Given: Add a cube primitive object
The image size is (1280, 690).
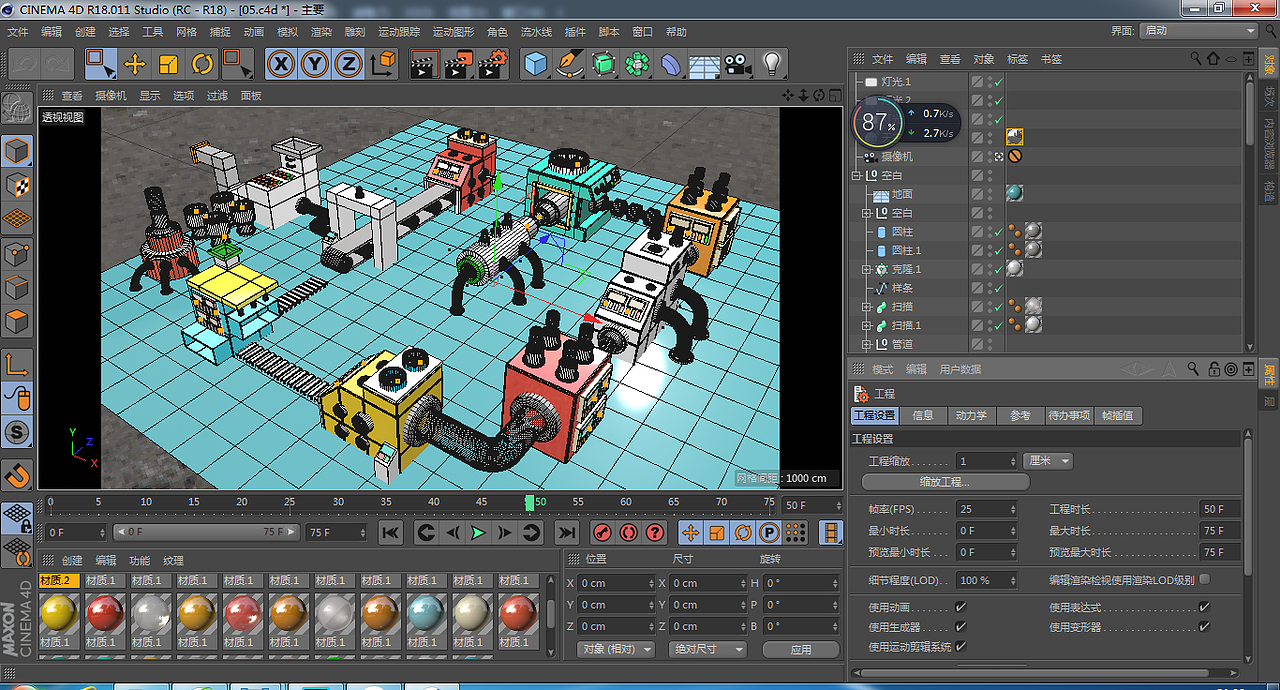Looking at the screenshot, I should (537, 65).
